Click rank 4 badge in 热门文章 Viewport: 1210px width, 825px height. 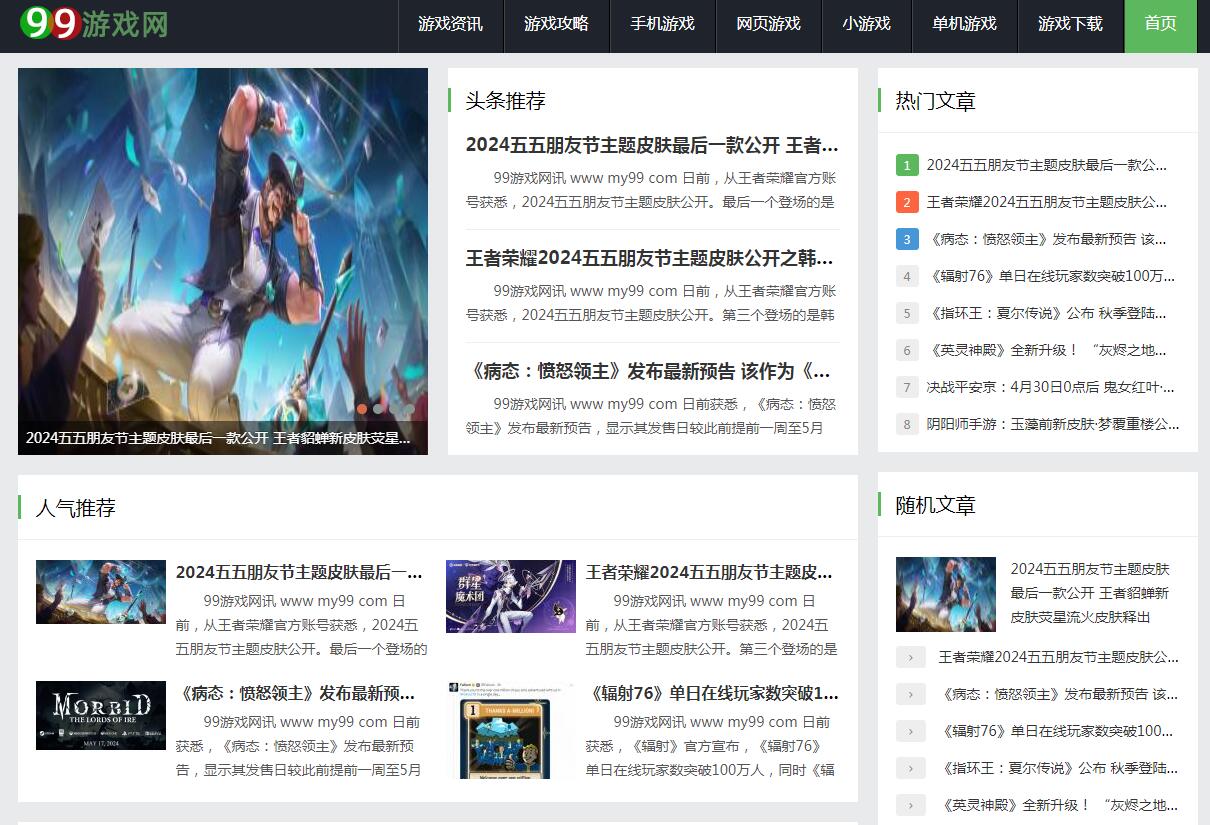click(907, 276)
